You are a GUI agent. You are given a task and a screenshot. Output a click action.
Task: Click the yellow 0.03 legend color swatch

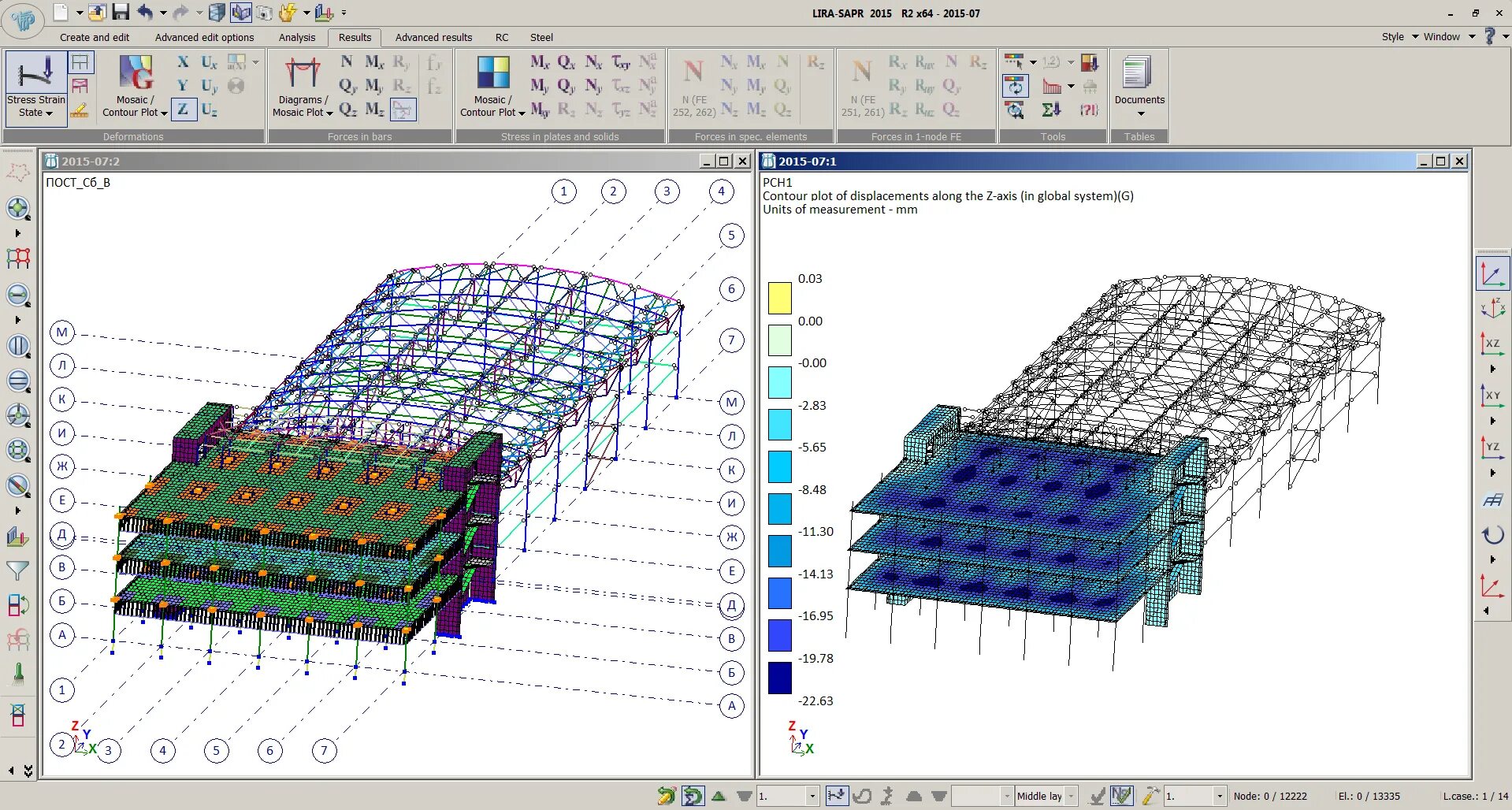click(x=779, y=299)
